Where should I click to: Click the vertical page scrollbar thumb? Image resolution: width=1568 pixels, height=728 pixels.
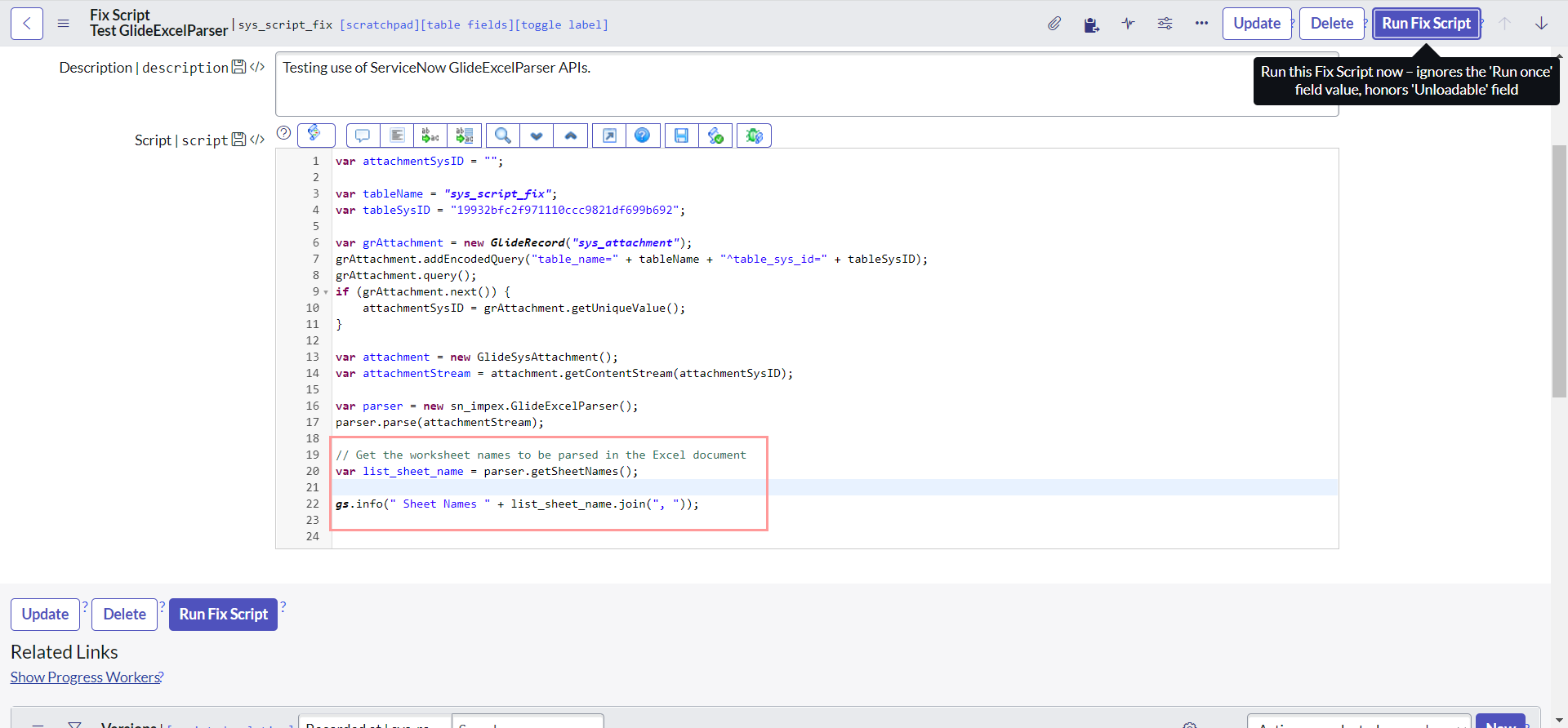(1559, 269)
